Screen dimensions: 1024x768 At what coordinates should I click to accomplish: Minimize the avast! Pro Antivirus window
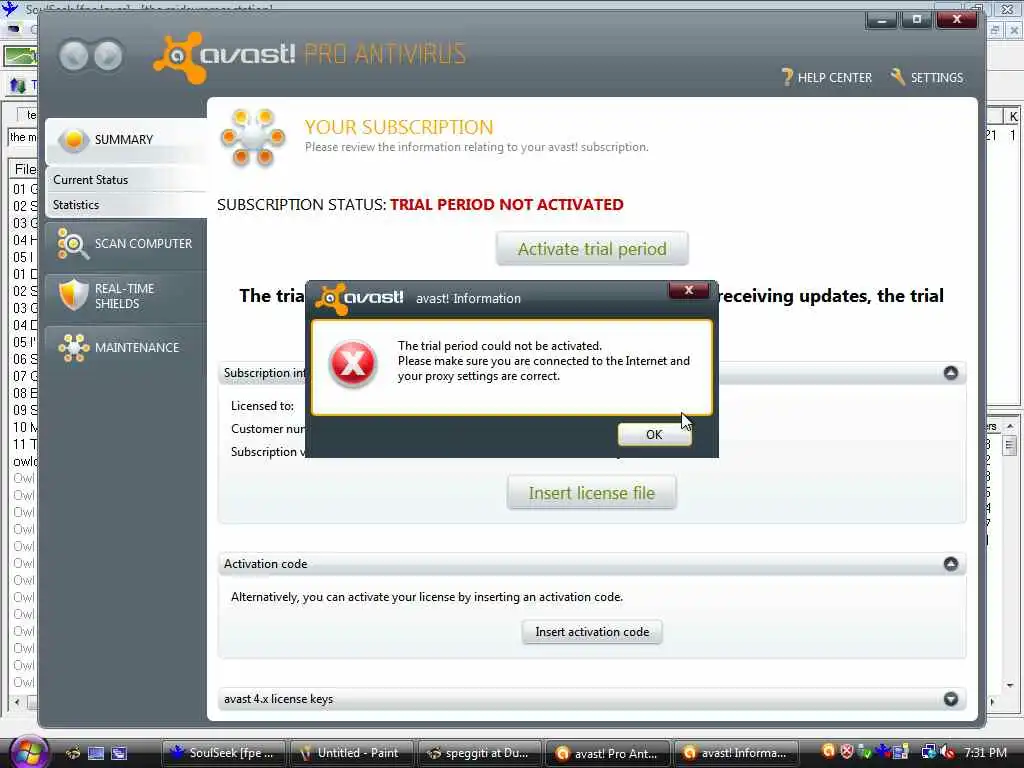coord(882,20)
